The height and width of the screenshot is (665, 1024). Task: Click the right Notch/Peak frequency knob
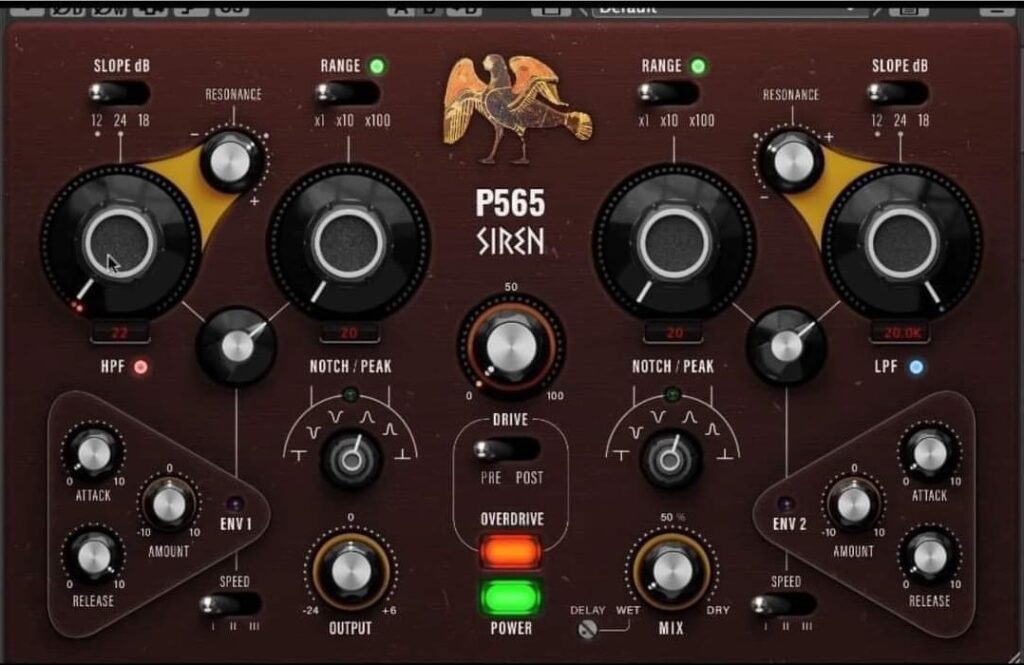pos(674,243)
